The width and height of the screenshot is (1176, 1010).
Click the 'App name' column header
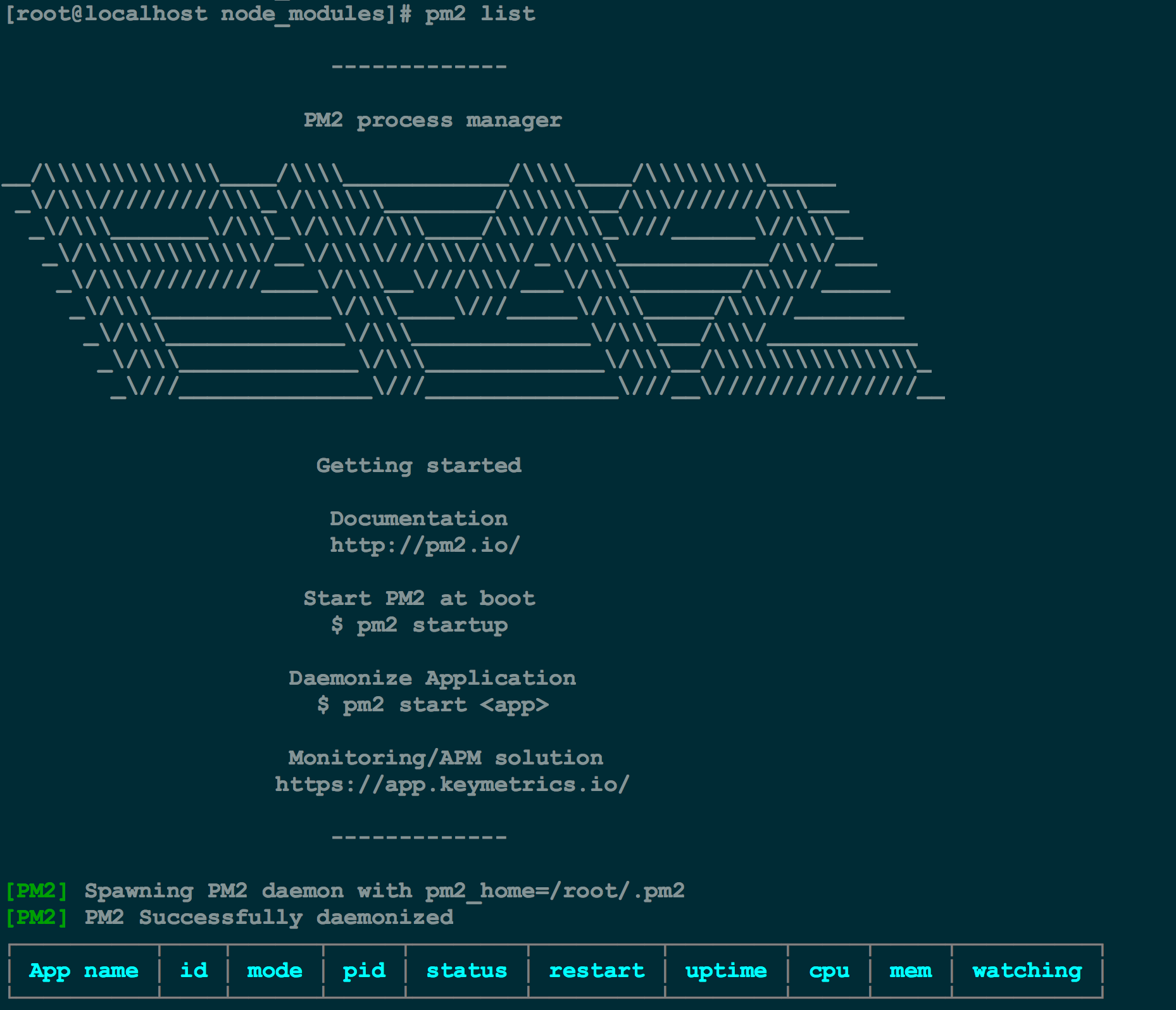[84, 971]
